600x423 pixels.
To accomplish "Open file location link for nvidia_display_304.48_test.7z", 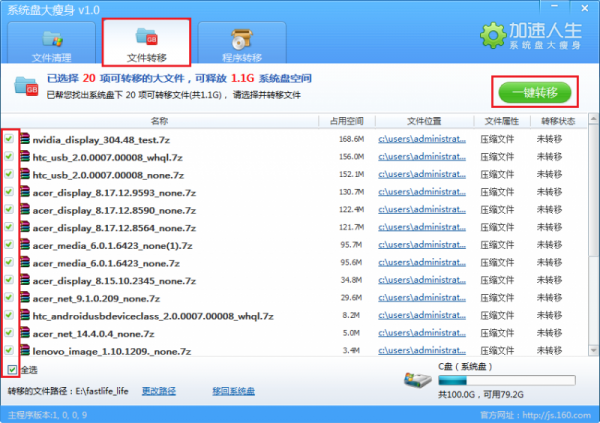I will click(x=422, y=139).
